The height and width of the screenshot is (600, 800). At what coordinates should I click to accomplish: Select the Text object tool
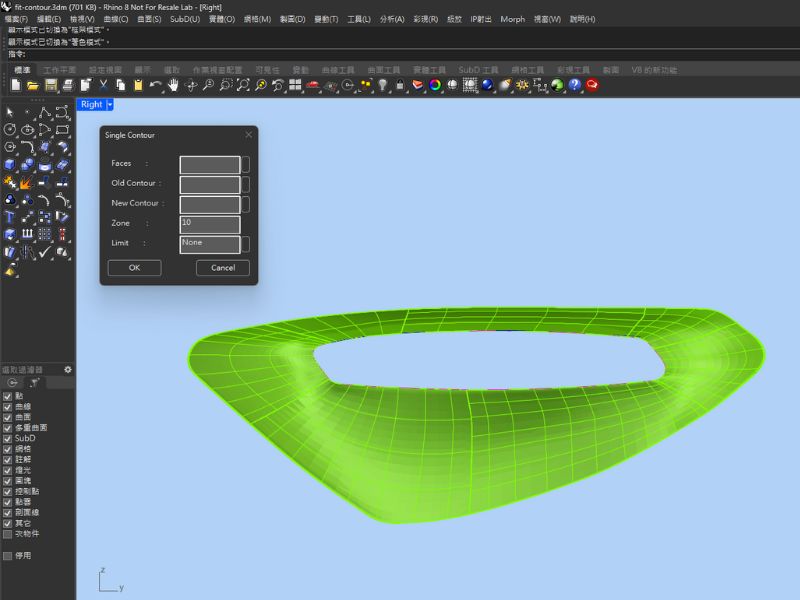(x=9, y=216)
